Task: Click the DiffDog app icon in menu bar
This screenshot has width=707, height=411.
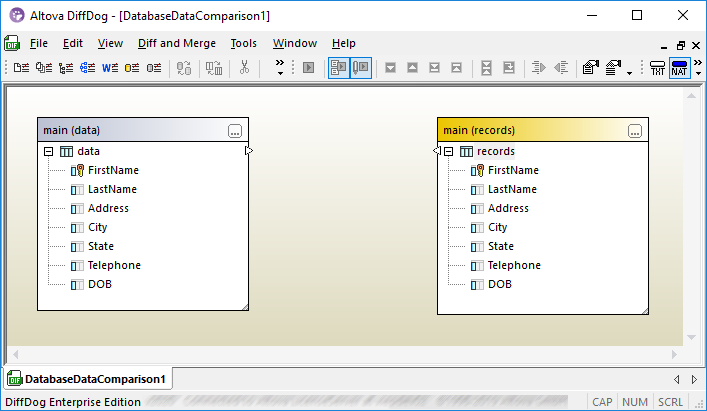Action: coord(12,43)
